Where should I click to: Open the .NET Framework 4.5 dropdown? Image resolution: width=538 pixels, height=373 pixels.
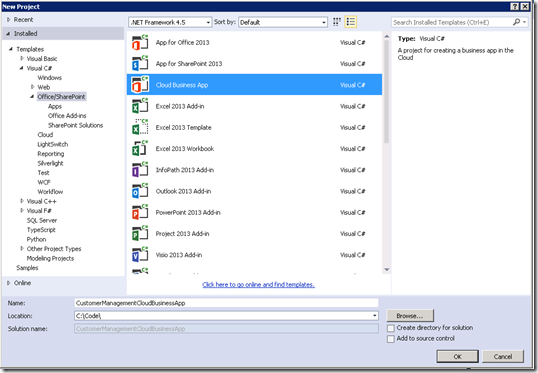coord(171,22)
